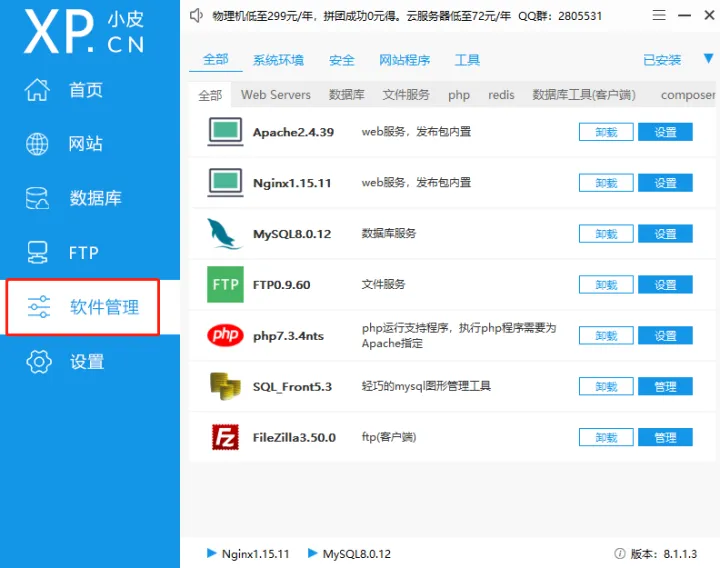The height and width of the screenshot is (568, 720).
Task: Switch to the 全部 main tab
Action: [216, 60]
